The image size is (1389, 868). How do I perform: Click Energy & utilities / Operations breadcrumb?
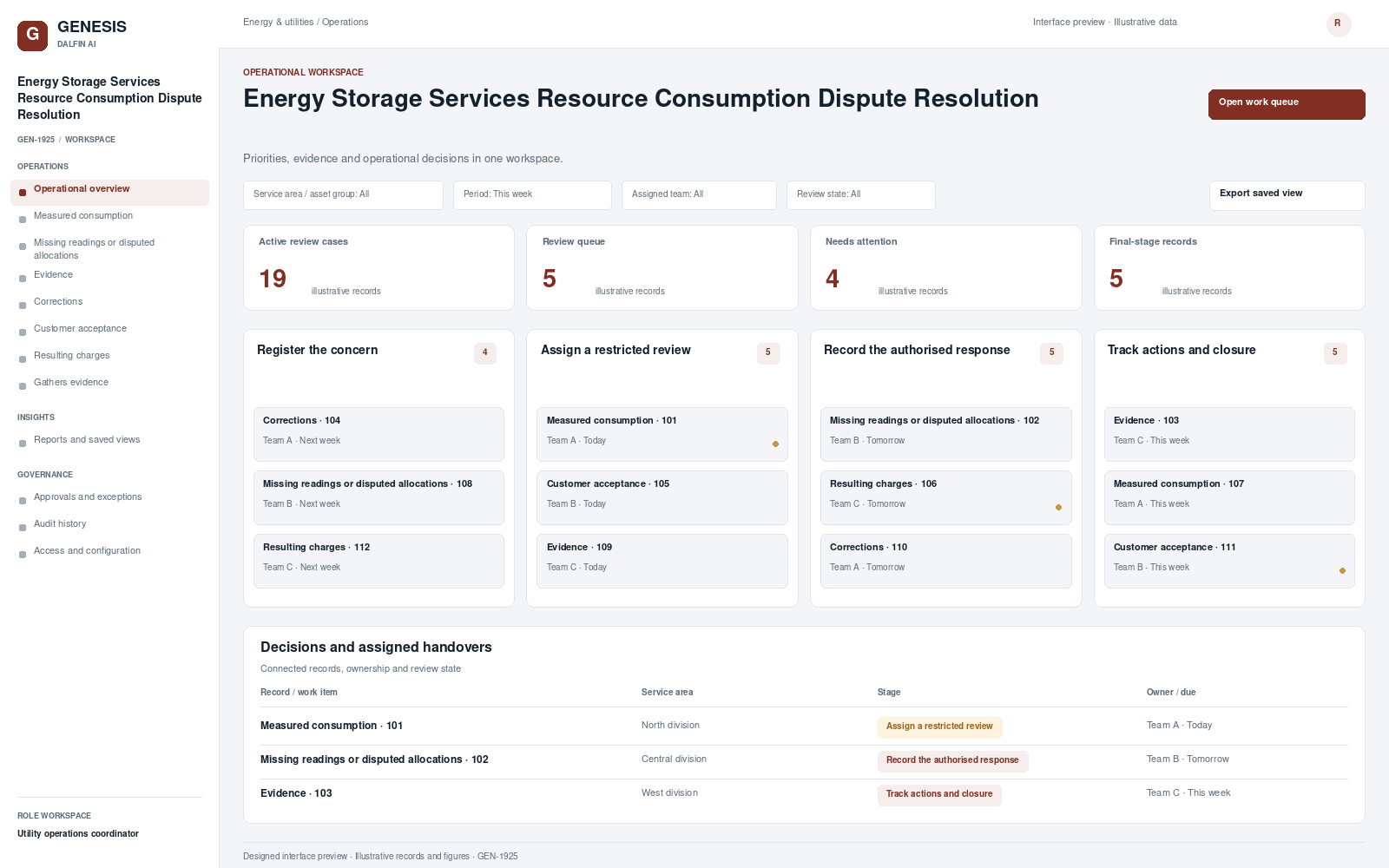pos(306,23)
